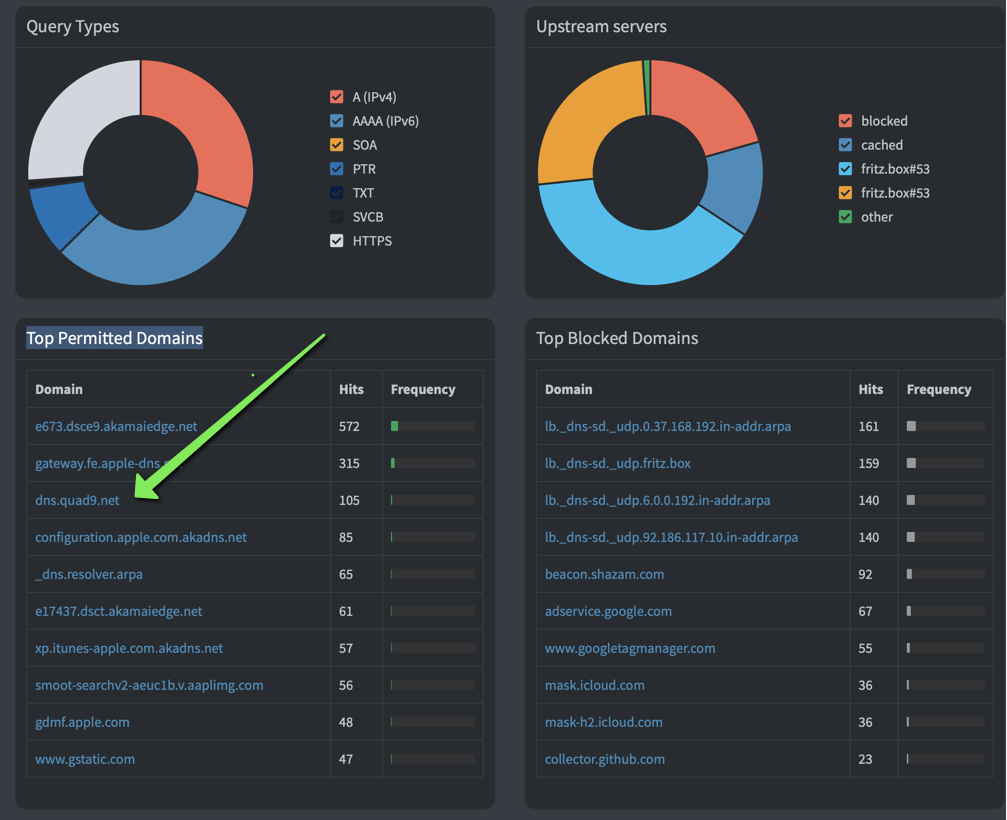Toggle the first fritz.box#53 legend entry
This screenshot has width=1007, height=820.
pos(845,168)
